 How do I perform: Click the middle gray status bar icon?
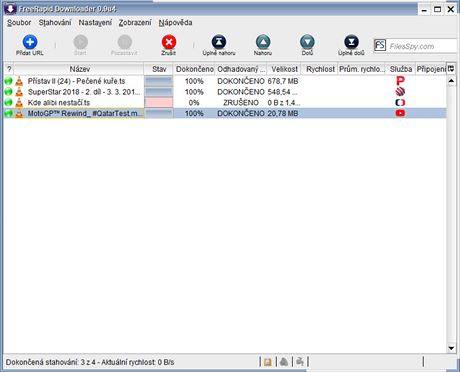pyautogui.click(x=284, y=362)
